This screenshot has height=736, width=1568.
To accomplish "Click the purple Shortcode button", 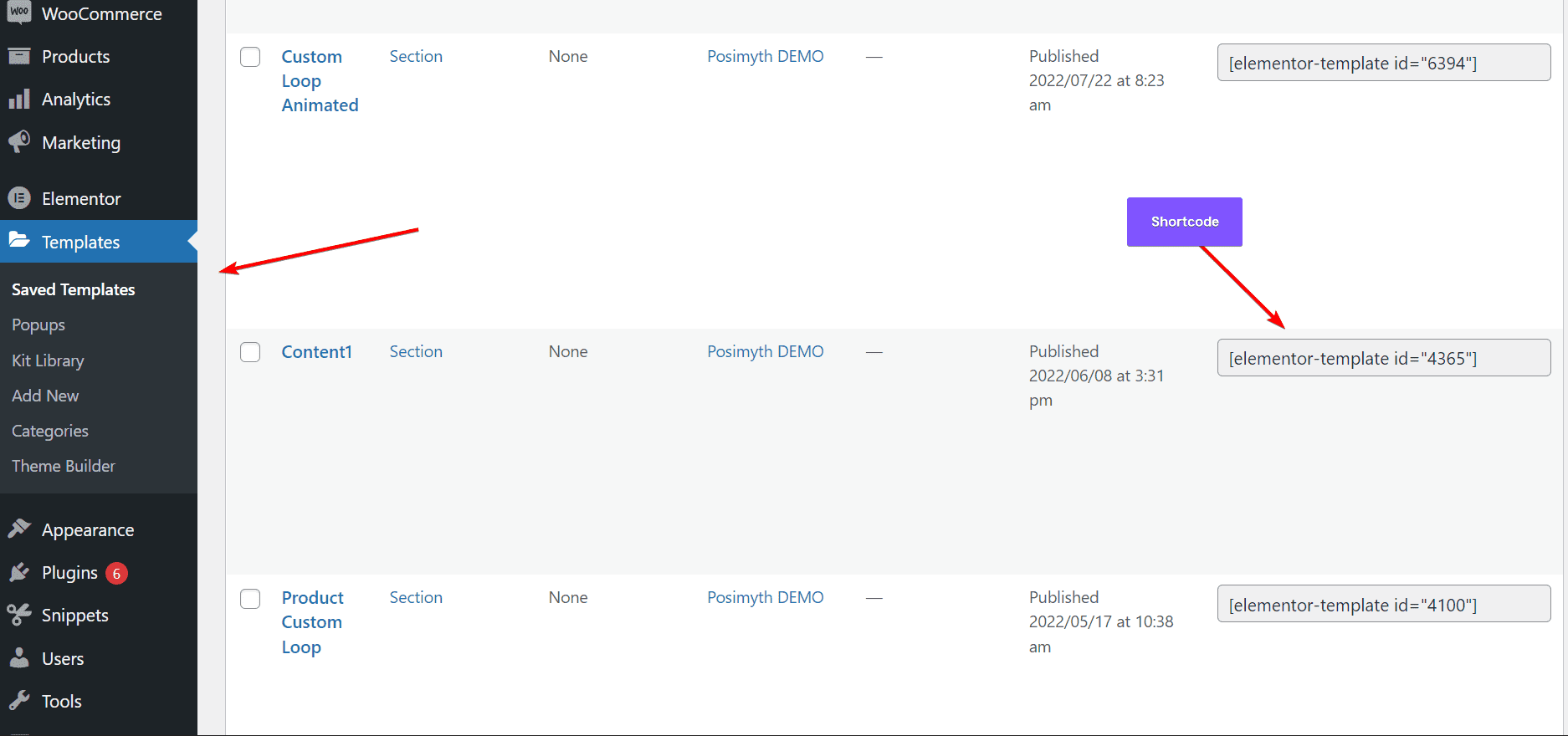I will pyautogui.click(x=1184, y=222).
